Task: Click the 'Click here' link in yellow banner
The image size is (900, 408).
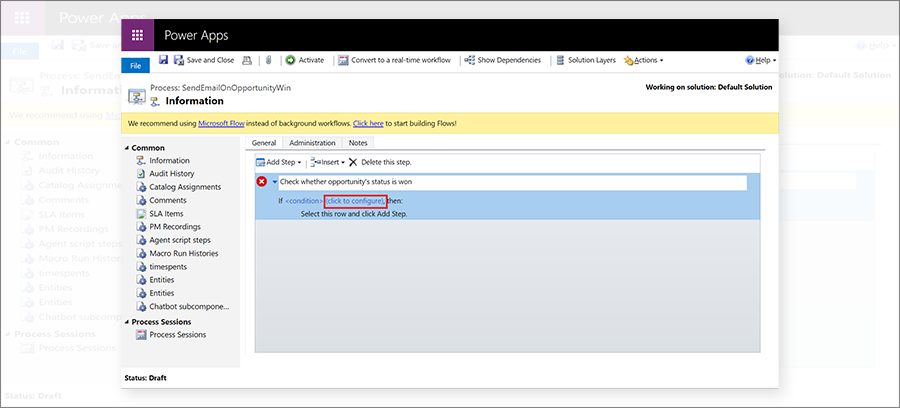Action: 368,123
